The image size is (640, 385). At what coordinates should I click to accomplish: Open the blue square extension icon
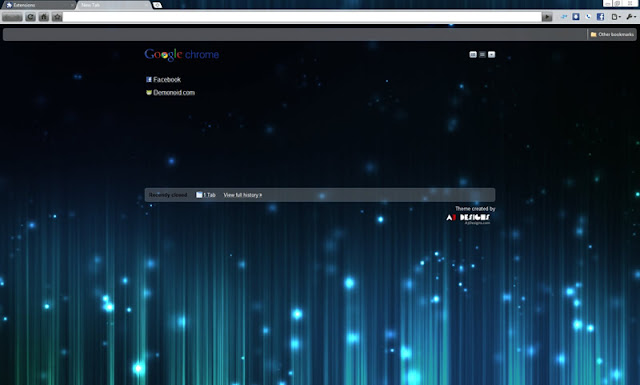click(x=576, y=17)
